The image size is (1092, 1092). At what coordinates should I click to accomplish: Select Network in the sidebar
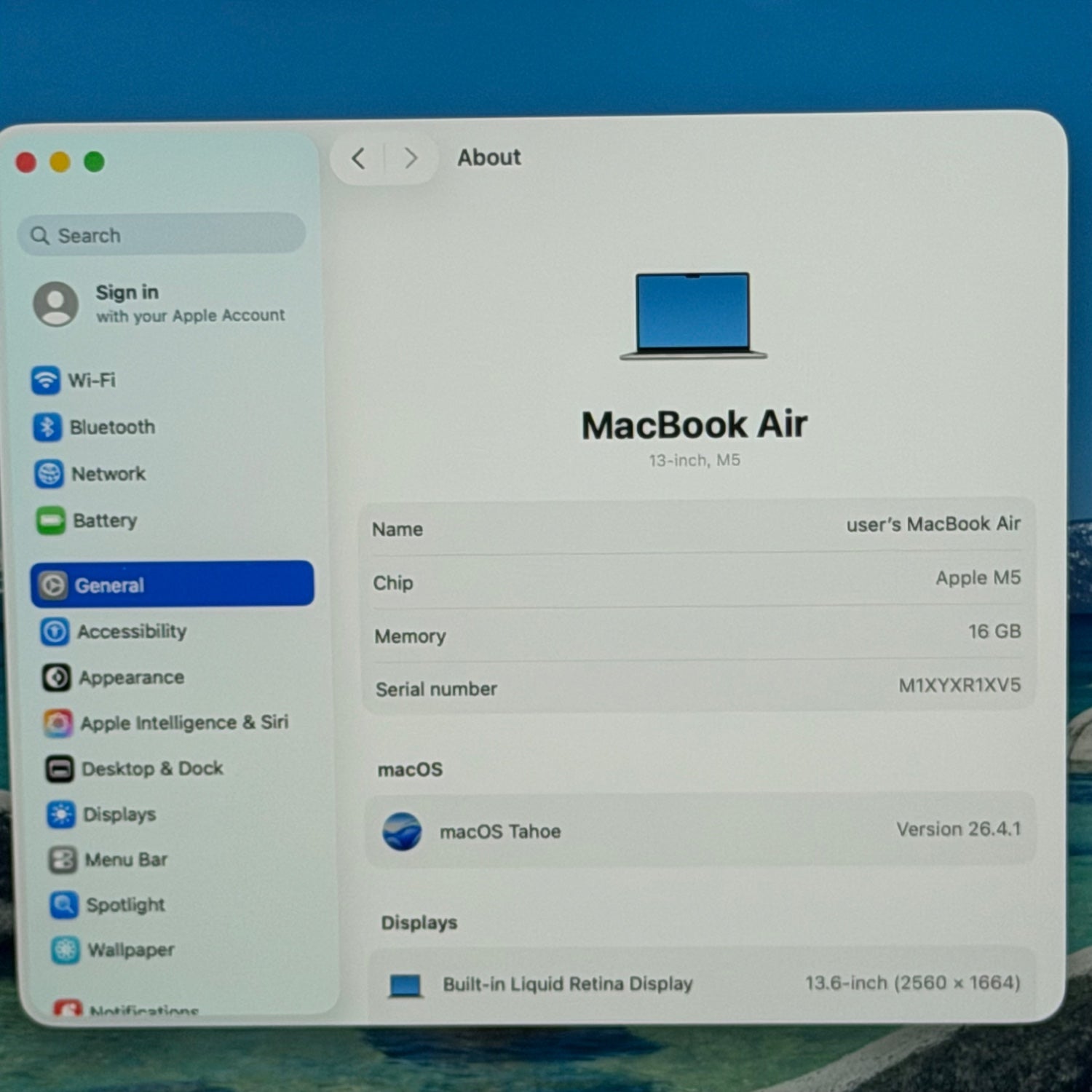(x=171, y=474)
